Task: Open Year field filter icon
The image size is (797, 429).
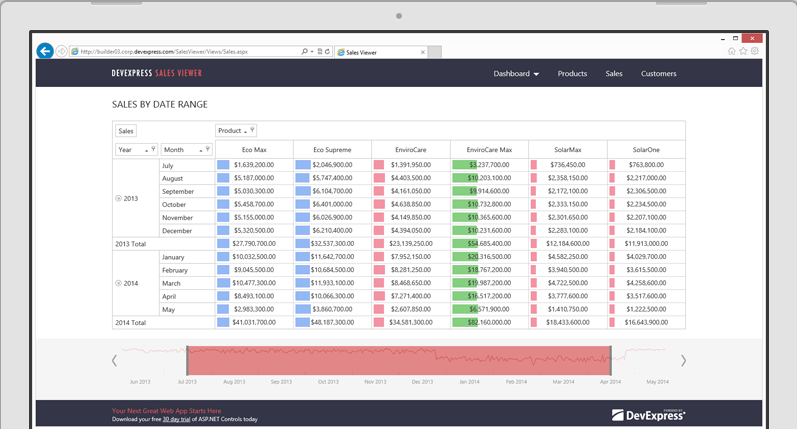Action: (x=153, y=149)
